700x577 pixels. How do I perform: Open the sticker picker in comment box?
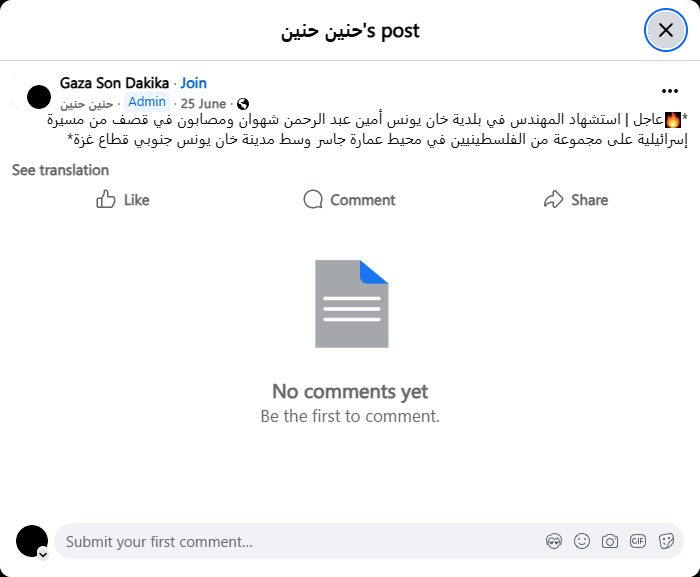666,541
